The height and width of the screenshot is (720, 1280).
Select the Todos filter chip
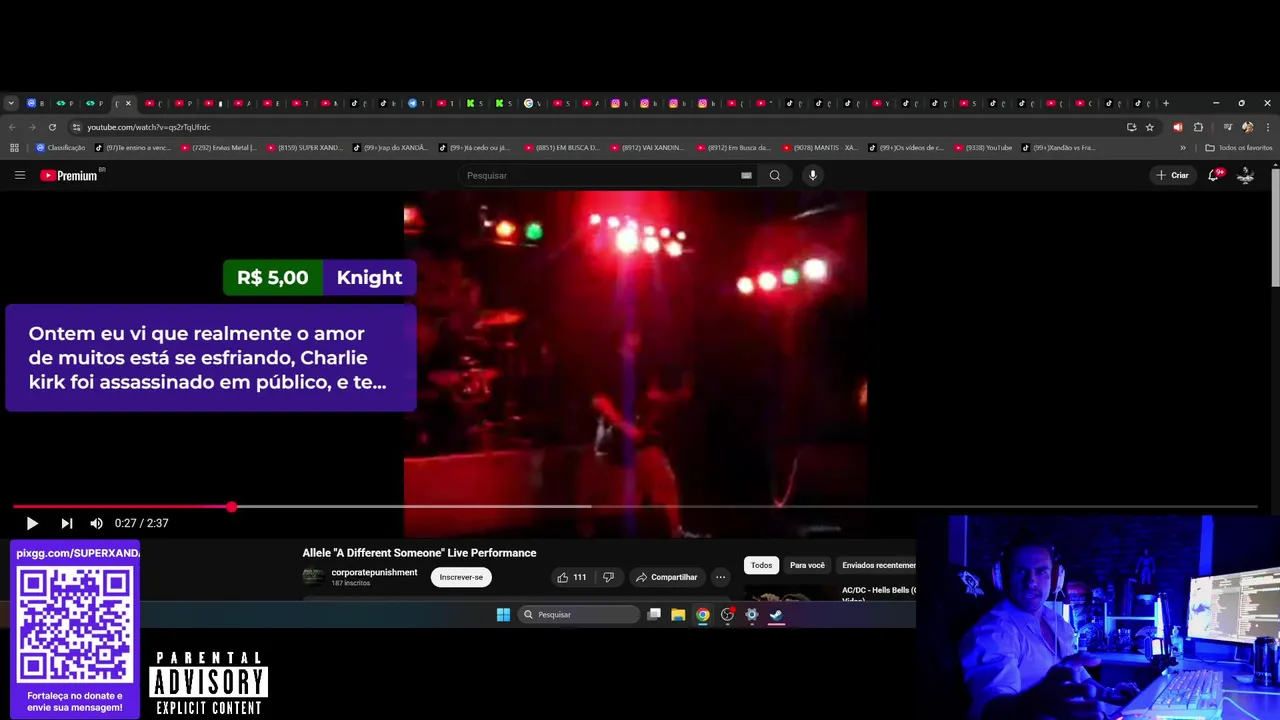click(762, 565)
